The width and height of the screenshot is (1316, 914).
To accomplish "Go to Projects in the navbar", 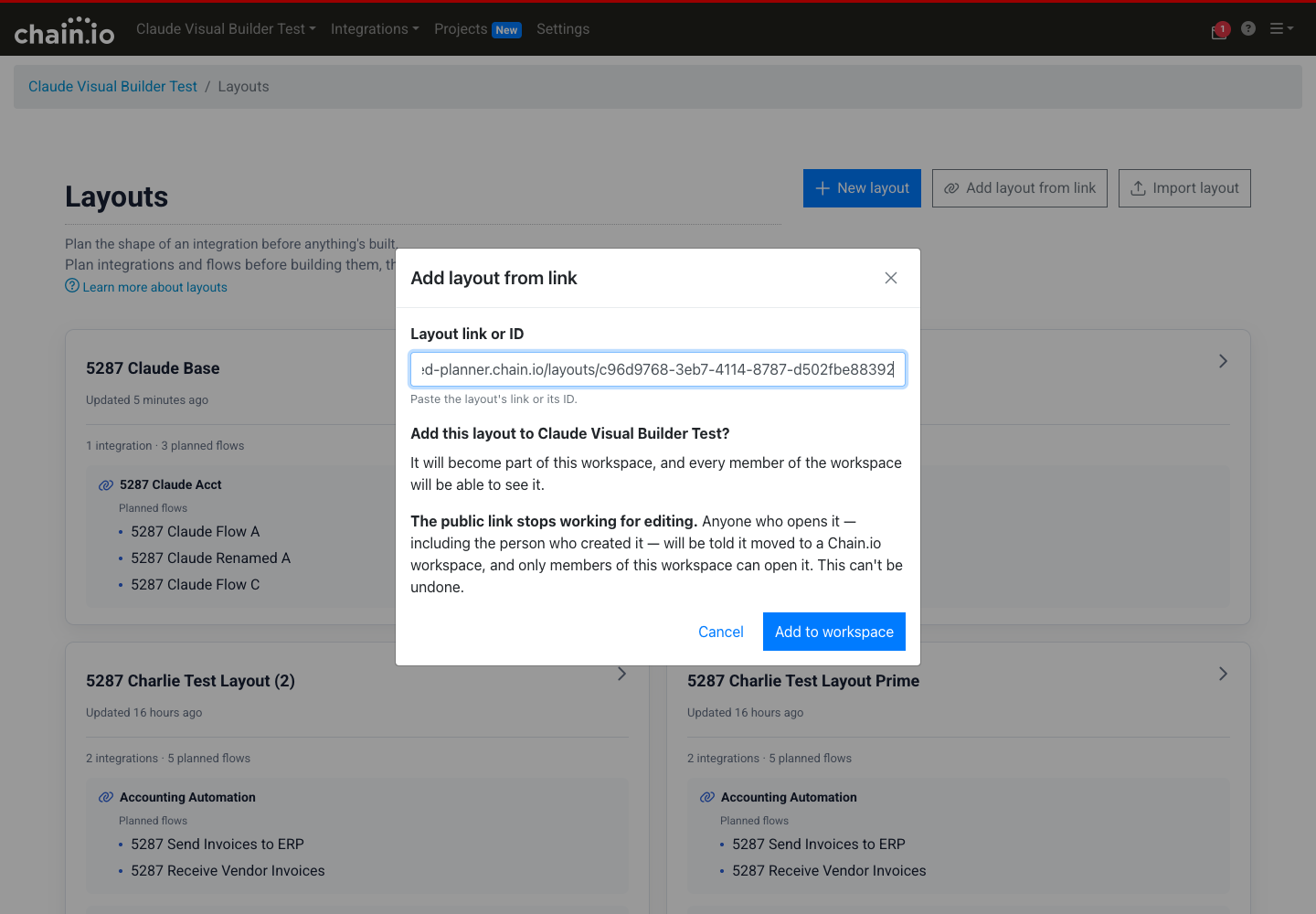I will [x=478, y=29].
